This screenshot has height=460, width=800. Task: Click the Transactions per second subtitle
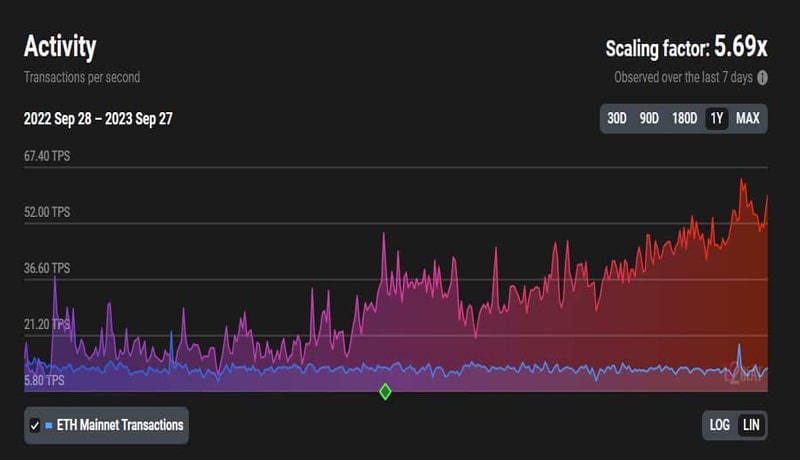(x=82, y=78)
